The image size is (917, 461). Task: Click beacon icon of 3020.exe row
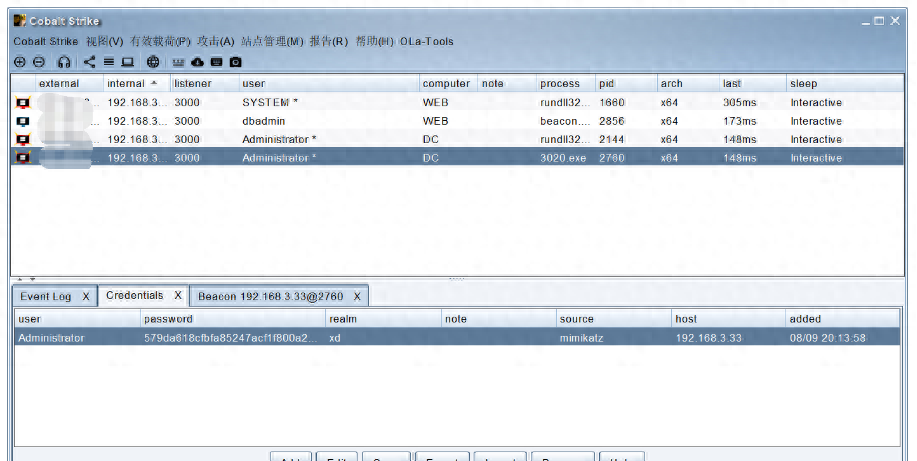[23, 158]
